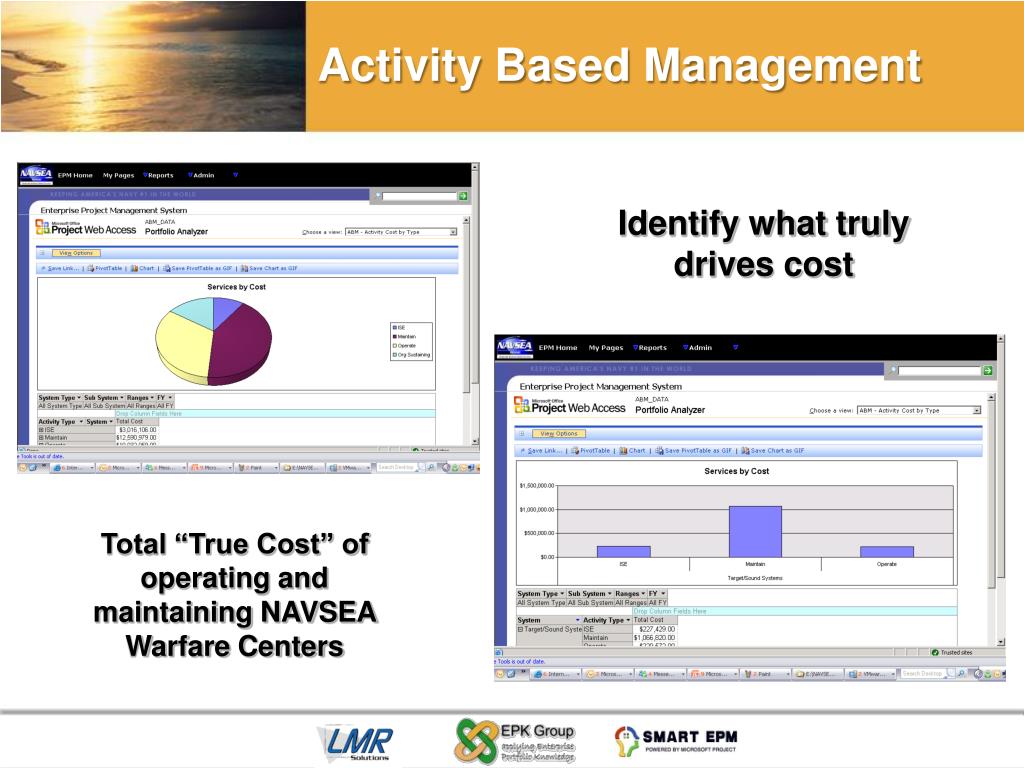Expand Maintain row in left pivot table
Image resolution: width=1024 pixels, height=768 pixels.
[41, 438]
